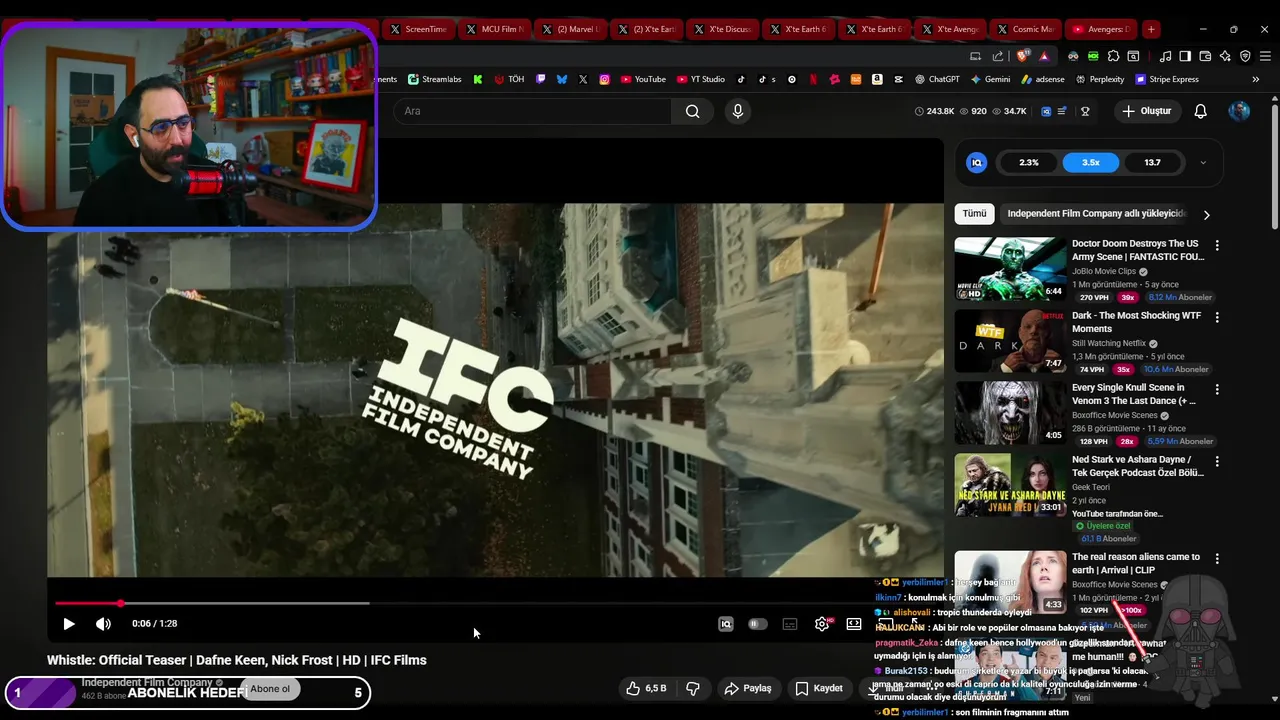Switch to the X'te Discuss browser tab
The height and width of the screenshot is (720, 1280).
click(722, 29)
